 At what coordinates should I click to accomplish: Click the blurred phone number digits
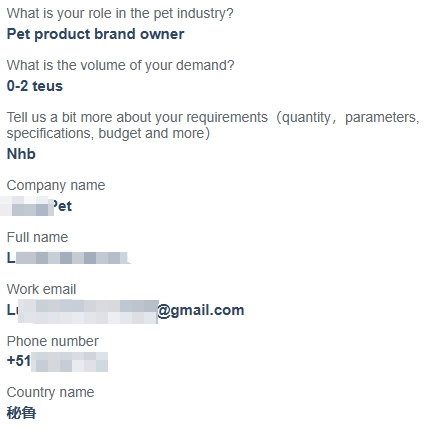pos(69,362)
